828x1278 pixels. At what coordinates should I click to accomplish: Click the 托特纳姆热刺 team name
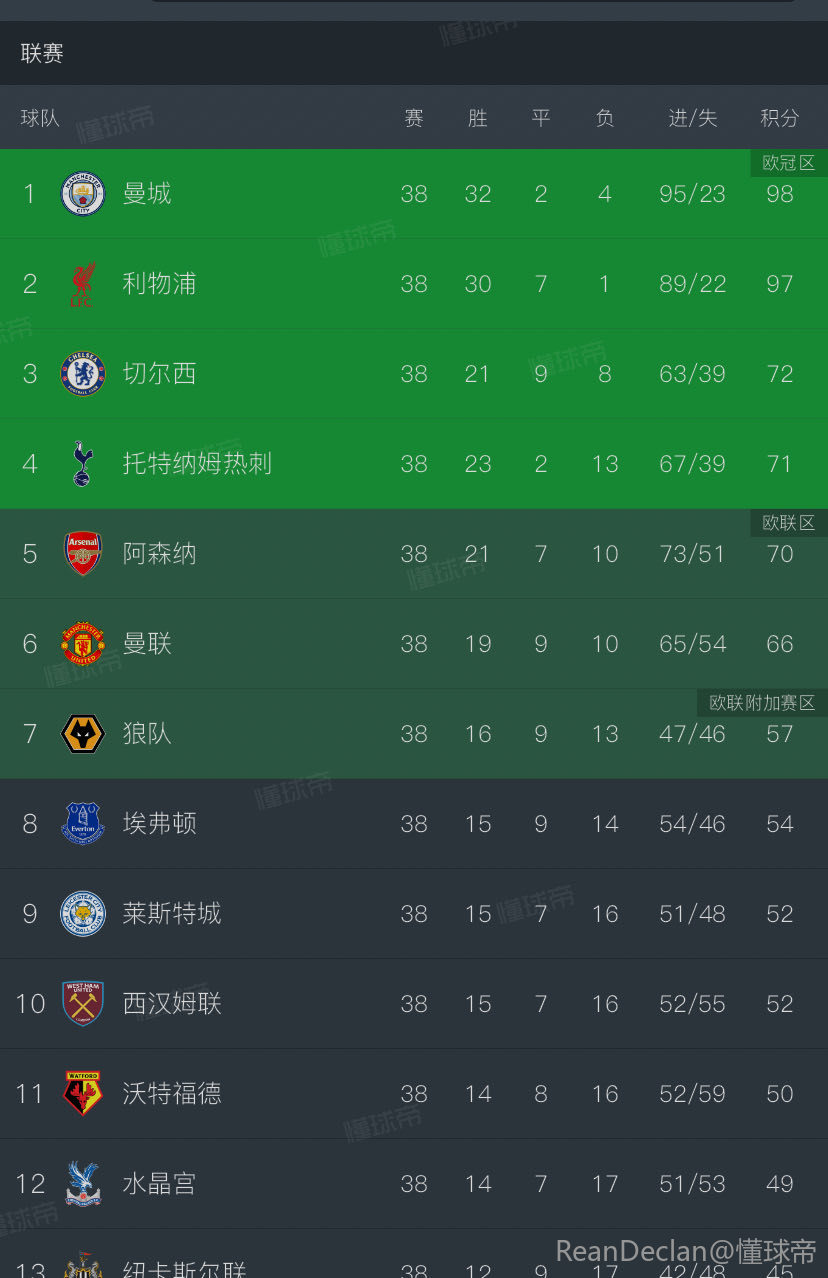coord(197,464)
